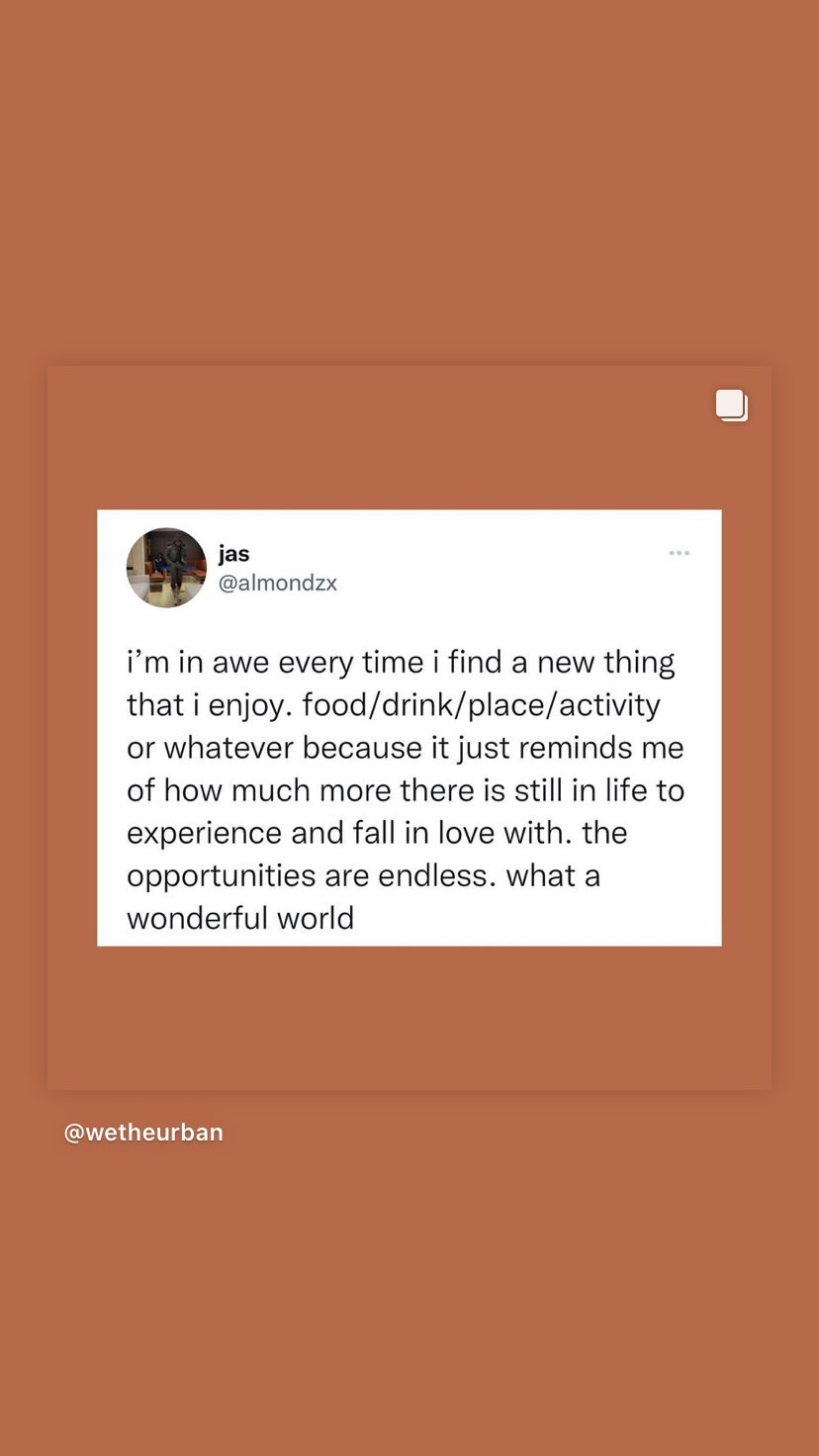Tap the @wetheurban mention
This screenshot has height=1456, width=819.
click(x=143, y=1133)
